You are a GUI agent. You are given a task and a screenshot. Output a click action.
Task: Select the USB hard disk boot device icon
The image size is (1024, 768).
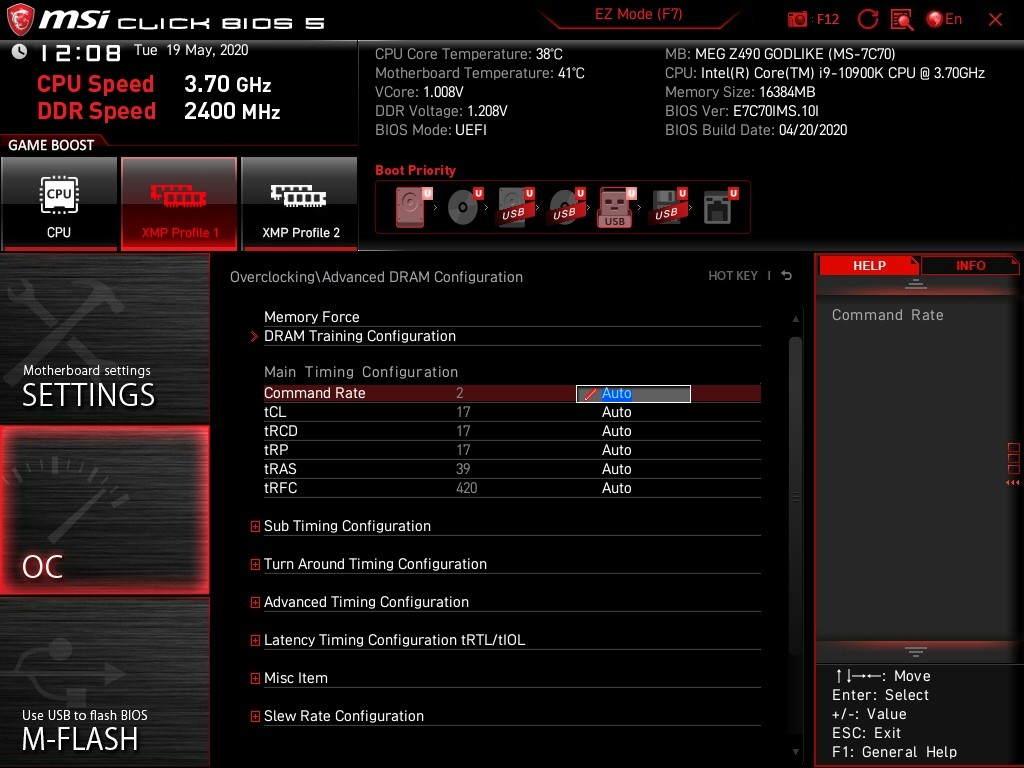point(515,207)
